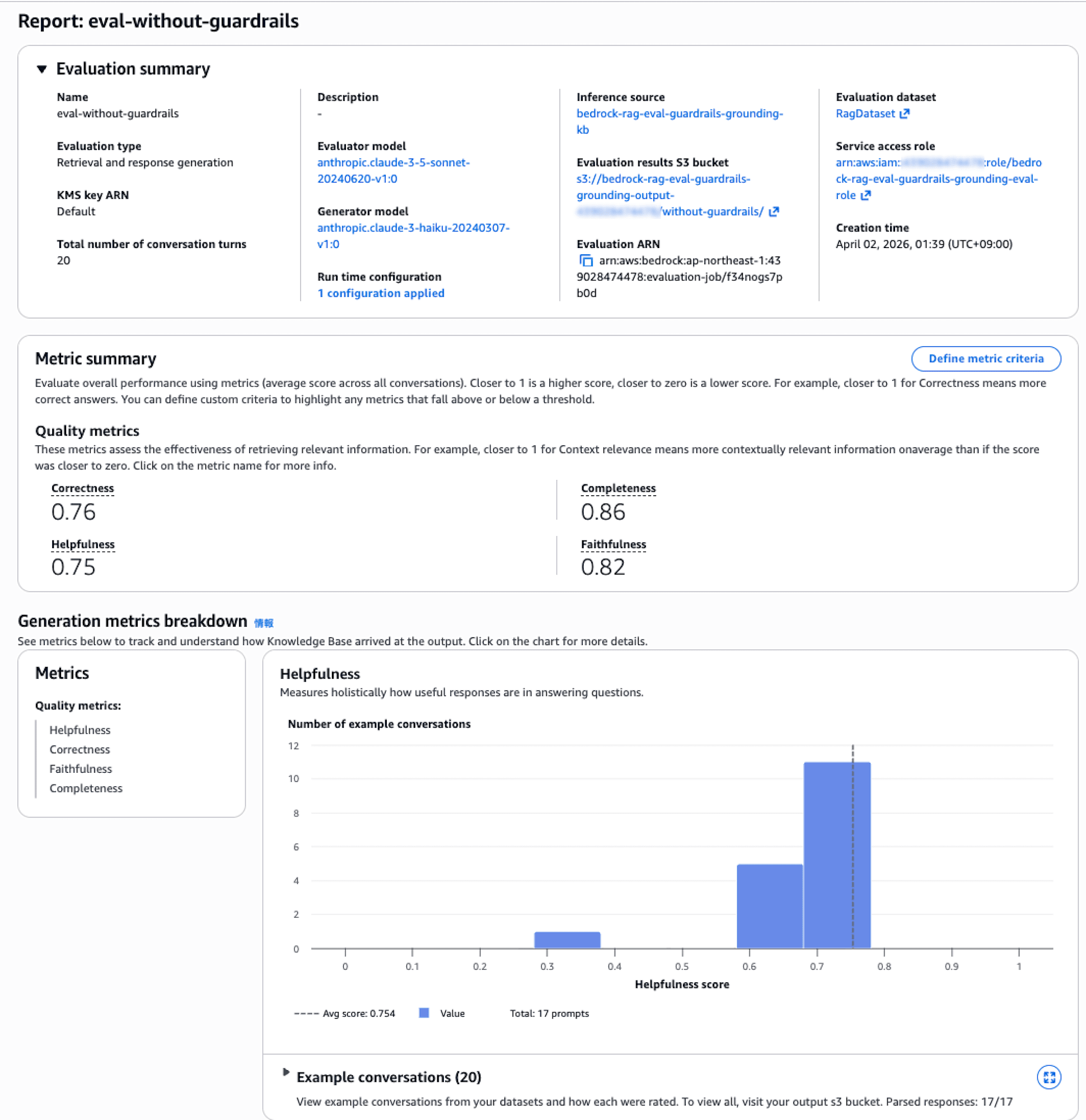Collapse the Evaluation summary section
This screenshot has height=1120, width=1086.
[x=41, y=69]
